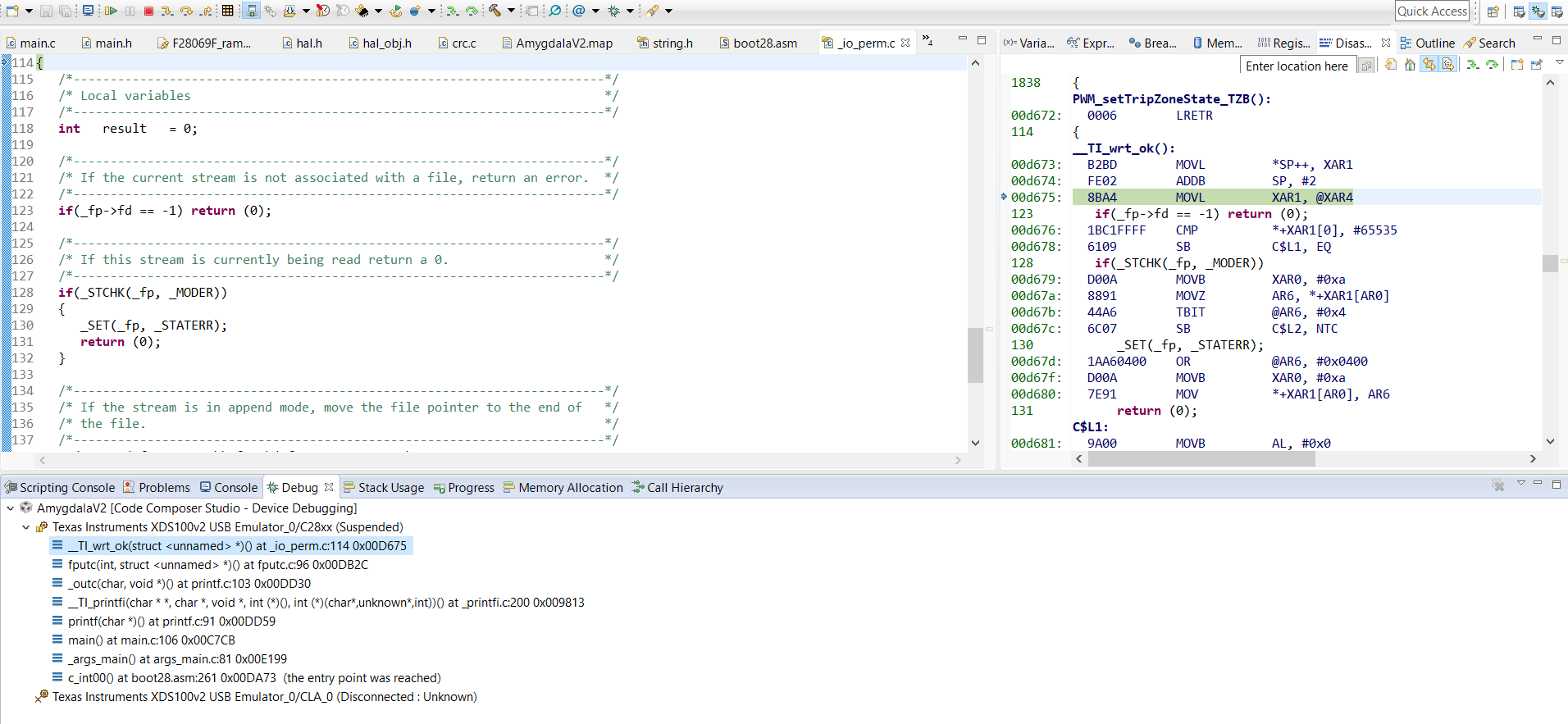The width and height of the screenshot is (1568, 724).
Task: Toggle Show Source in Disassembly view
Action: (x=1448, y=65)
